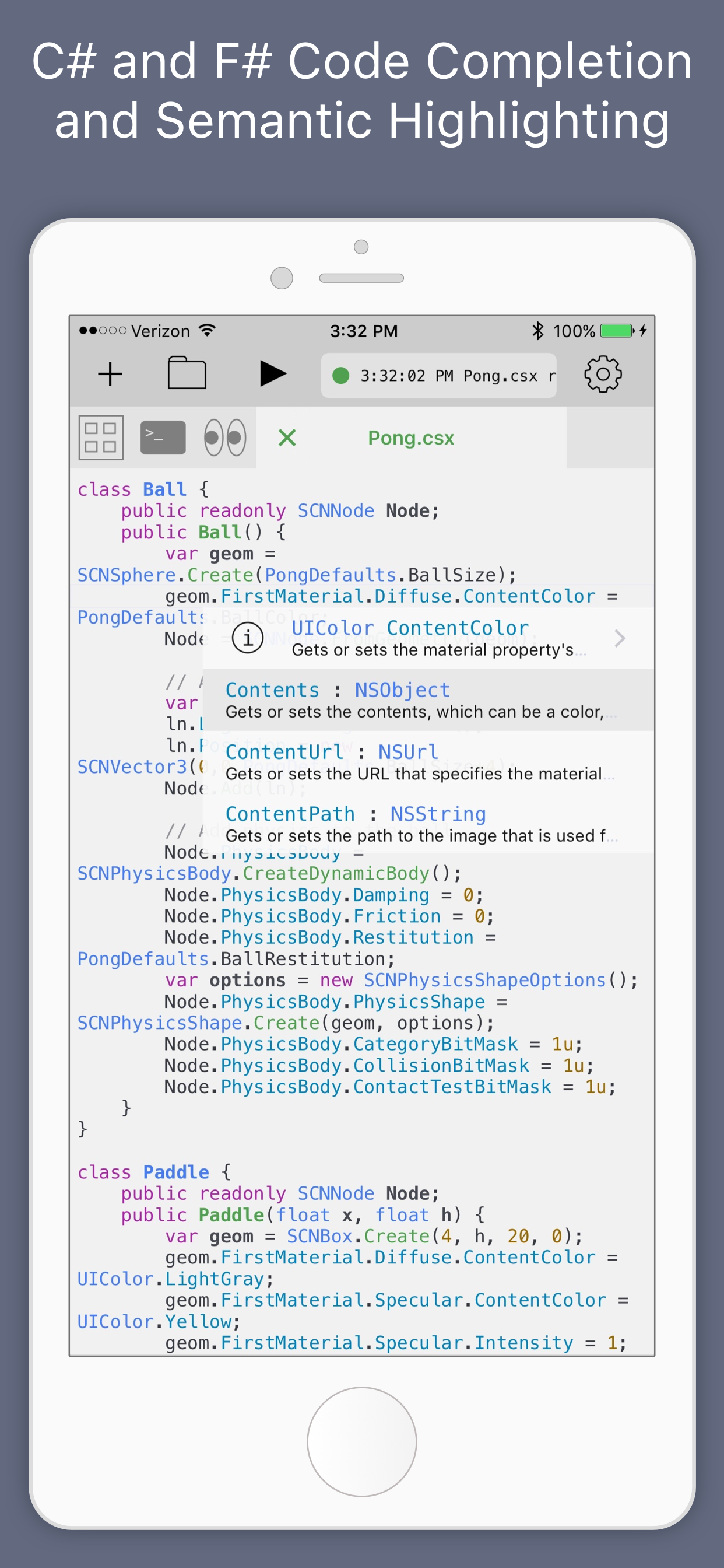This screenshot has width=724, height=1568.
Task: Toggle the eyes watch panel icon
Action: [225, 437]
